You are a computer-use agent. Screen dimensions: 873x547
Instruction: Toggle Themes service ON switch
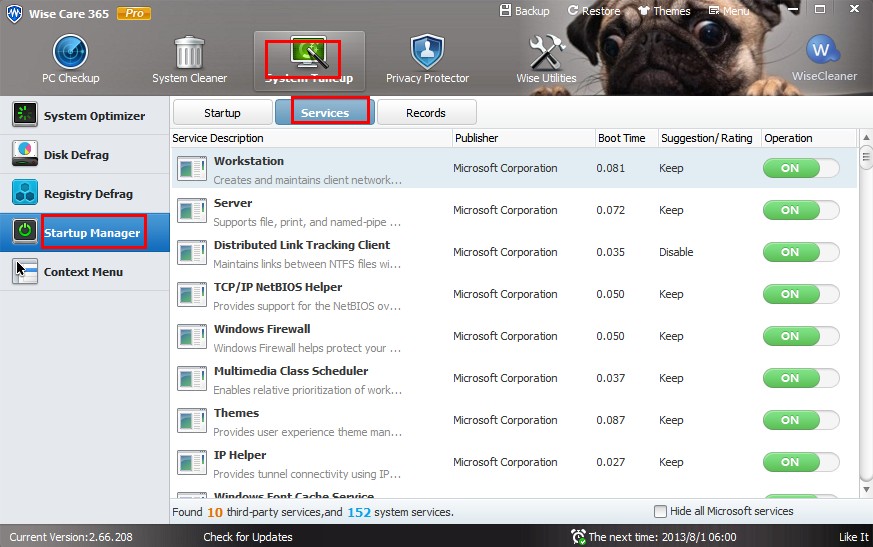(x=801, y=421)
